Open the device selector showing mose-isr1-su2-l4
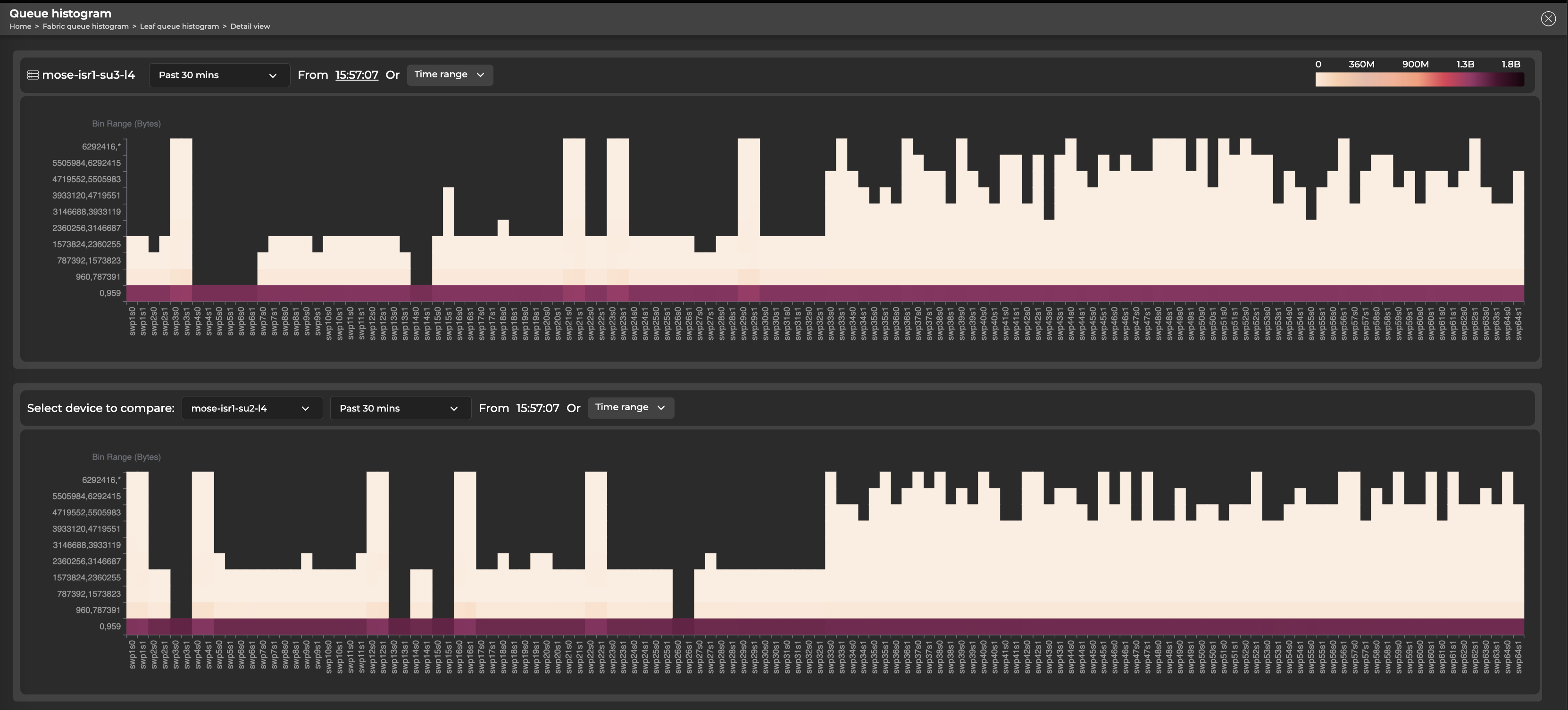This screenshot has height=710, width=1568. (x=251, y=408)
